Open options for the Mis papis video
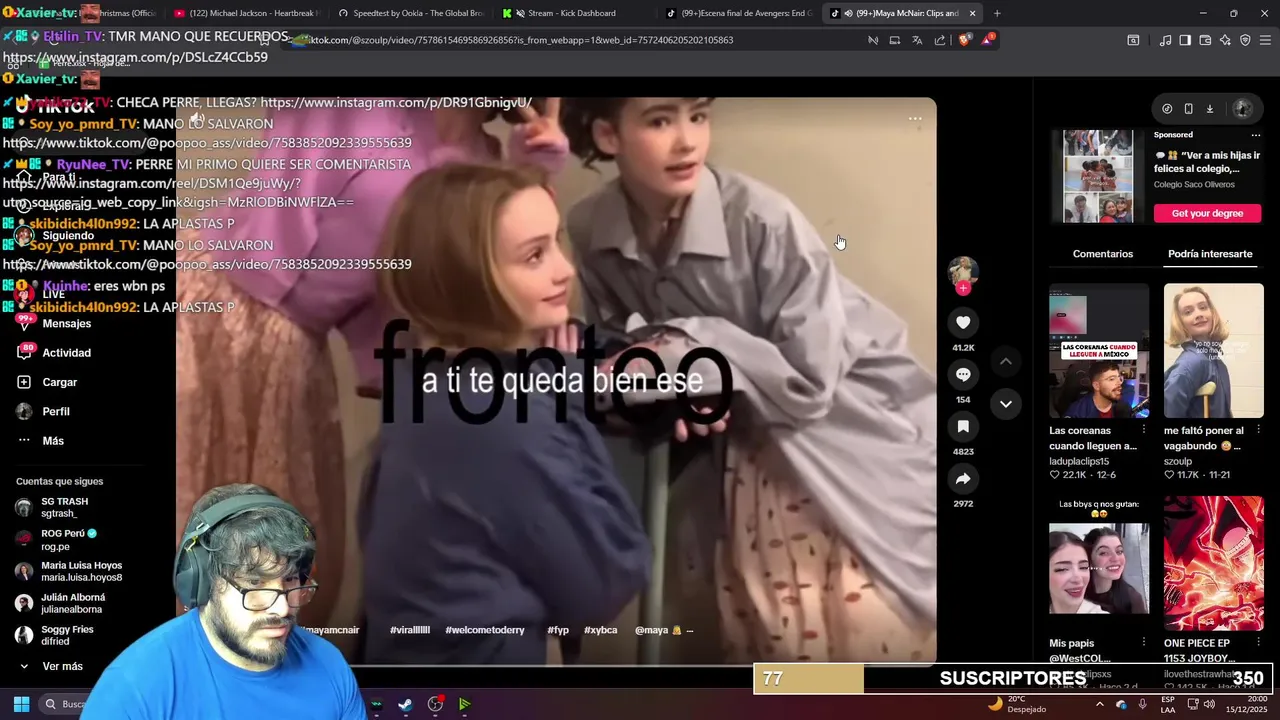 click(1144, 643)
